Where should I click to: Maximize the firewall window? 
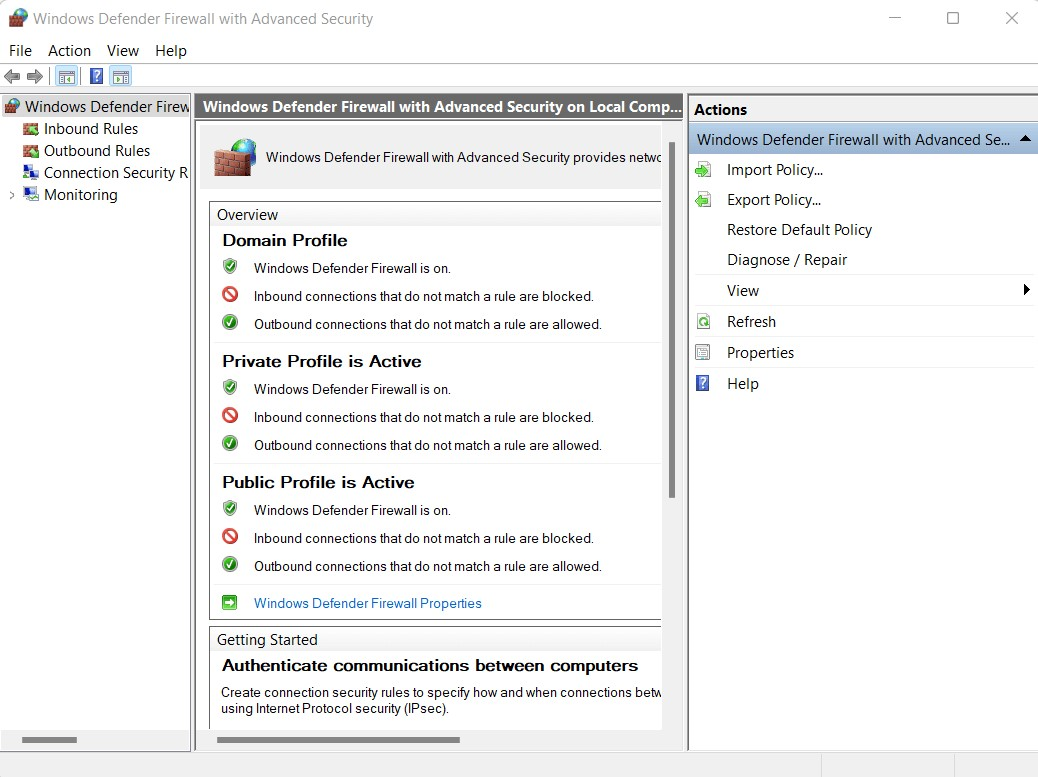tap(953, 18)
